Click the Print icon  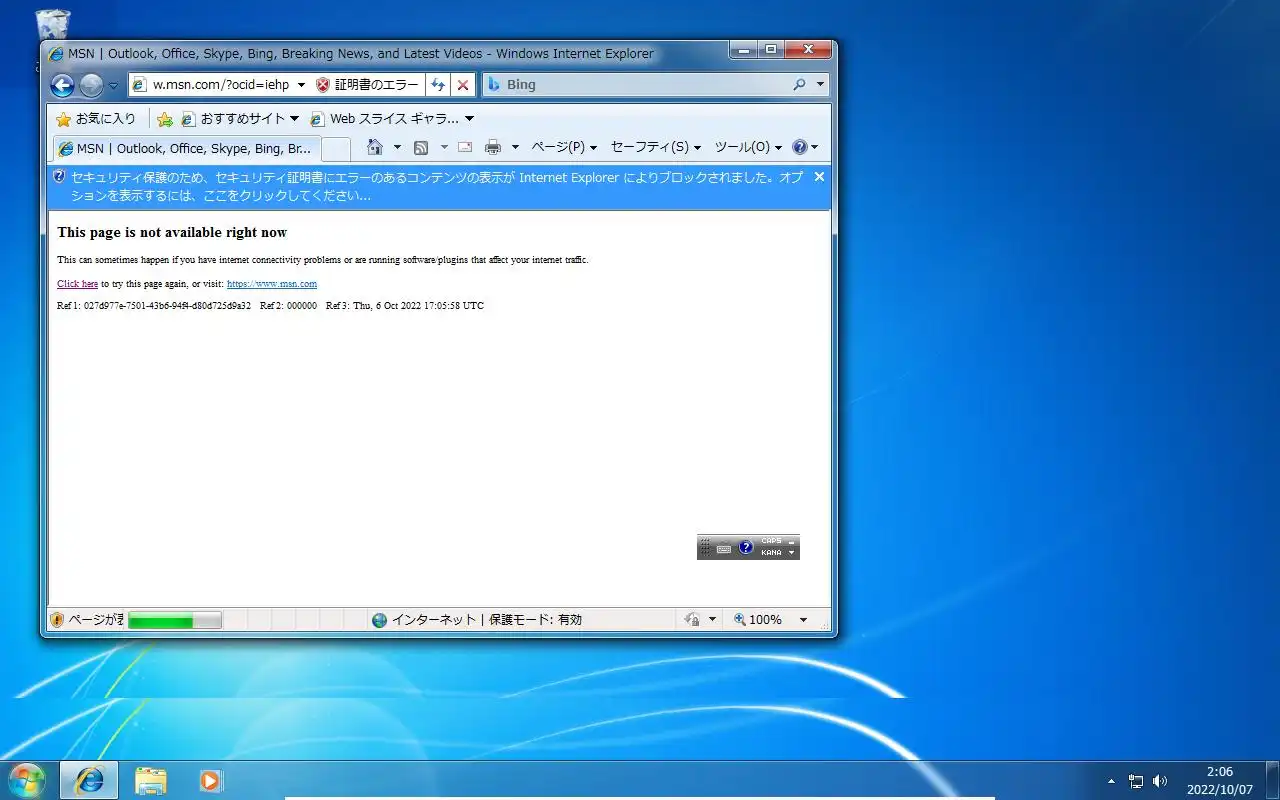click(493, 147)
